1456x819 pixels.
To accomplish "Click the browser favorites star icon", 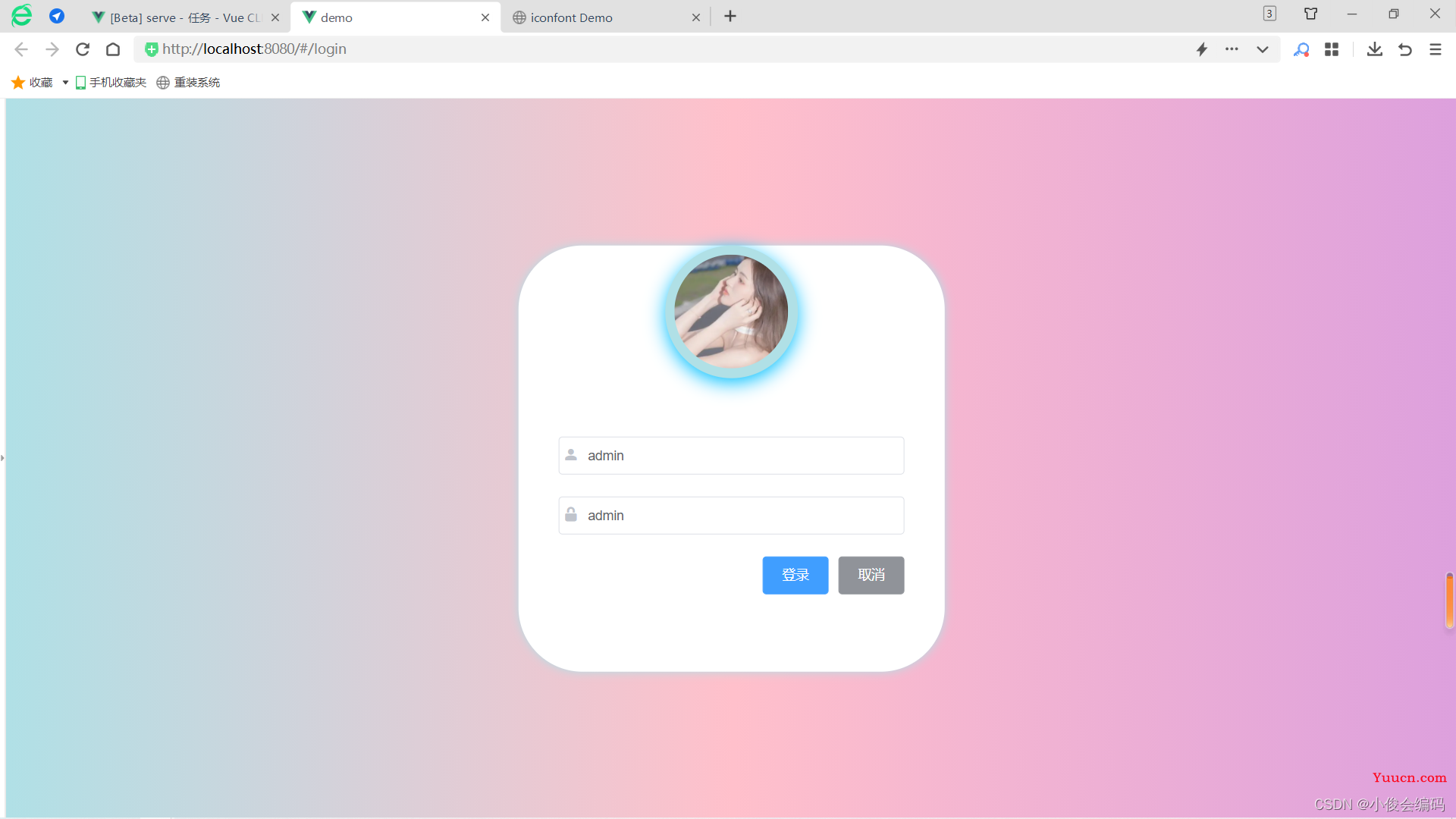I will pyautogui.click(x=18, y=82).
